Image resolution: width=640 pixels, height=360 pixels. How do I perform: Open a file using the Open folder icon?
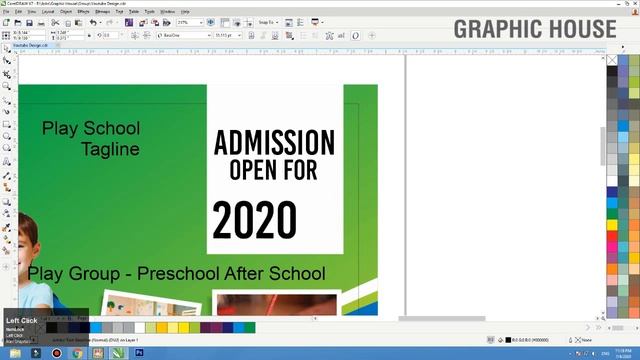tap(18, 23)
